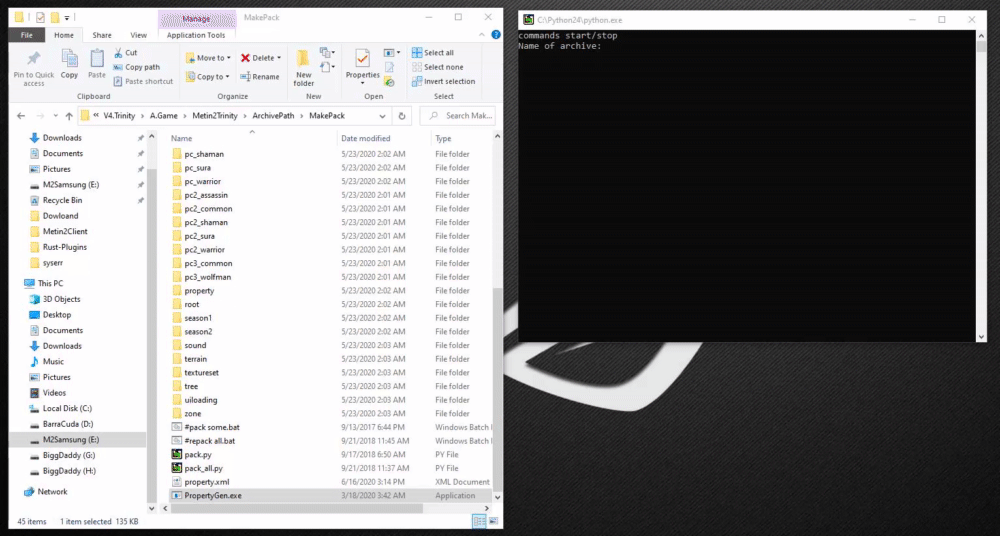Click the Manage contextual tab
This screenshot has height=536, width=1000.
click(x=196, y=19)
